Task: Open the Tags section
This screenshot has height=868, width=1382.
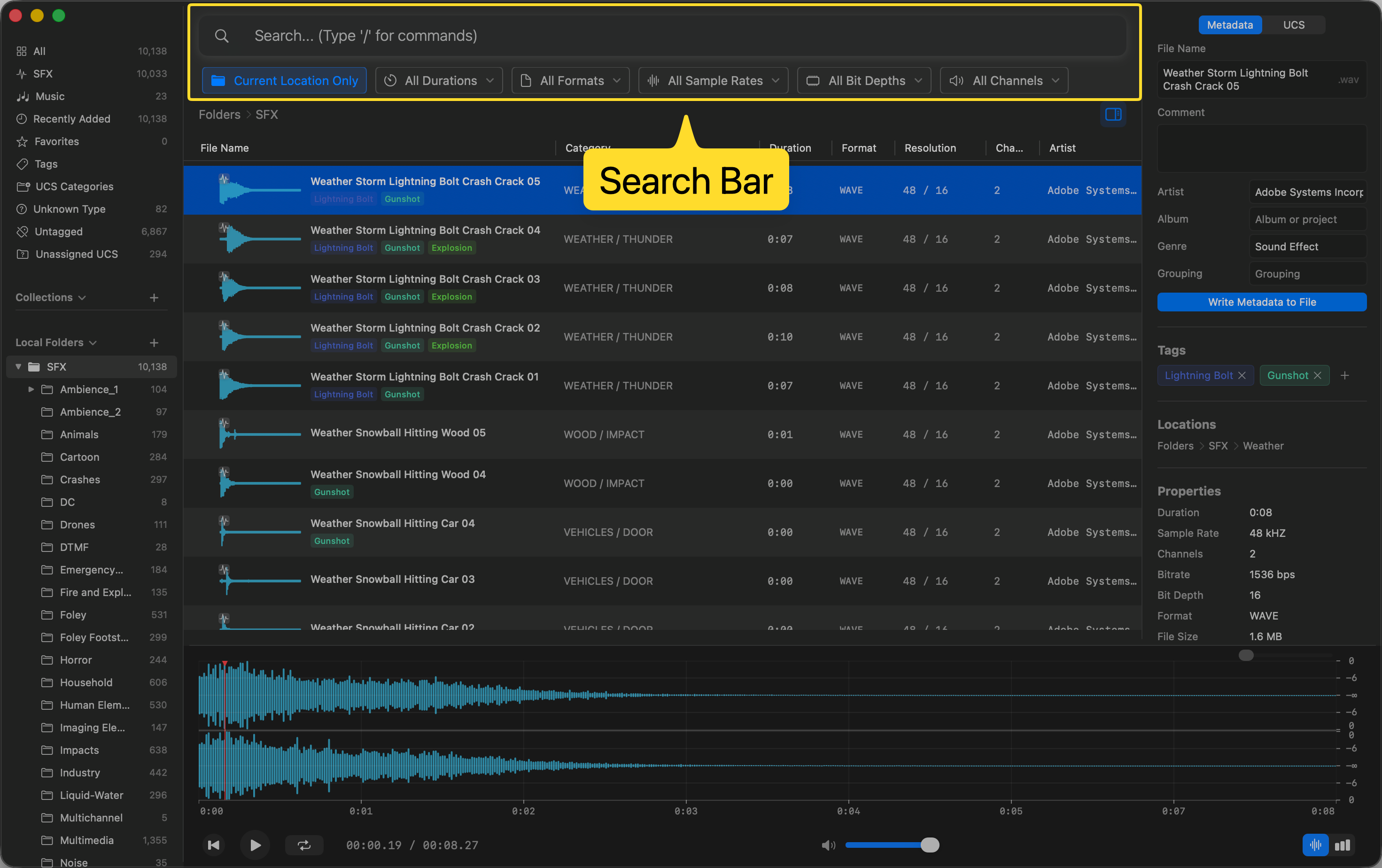Action: [91, 164]
